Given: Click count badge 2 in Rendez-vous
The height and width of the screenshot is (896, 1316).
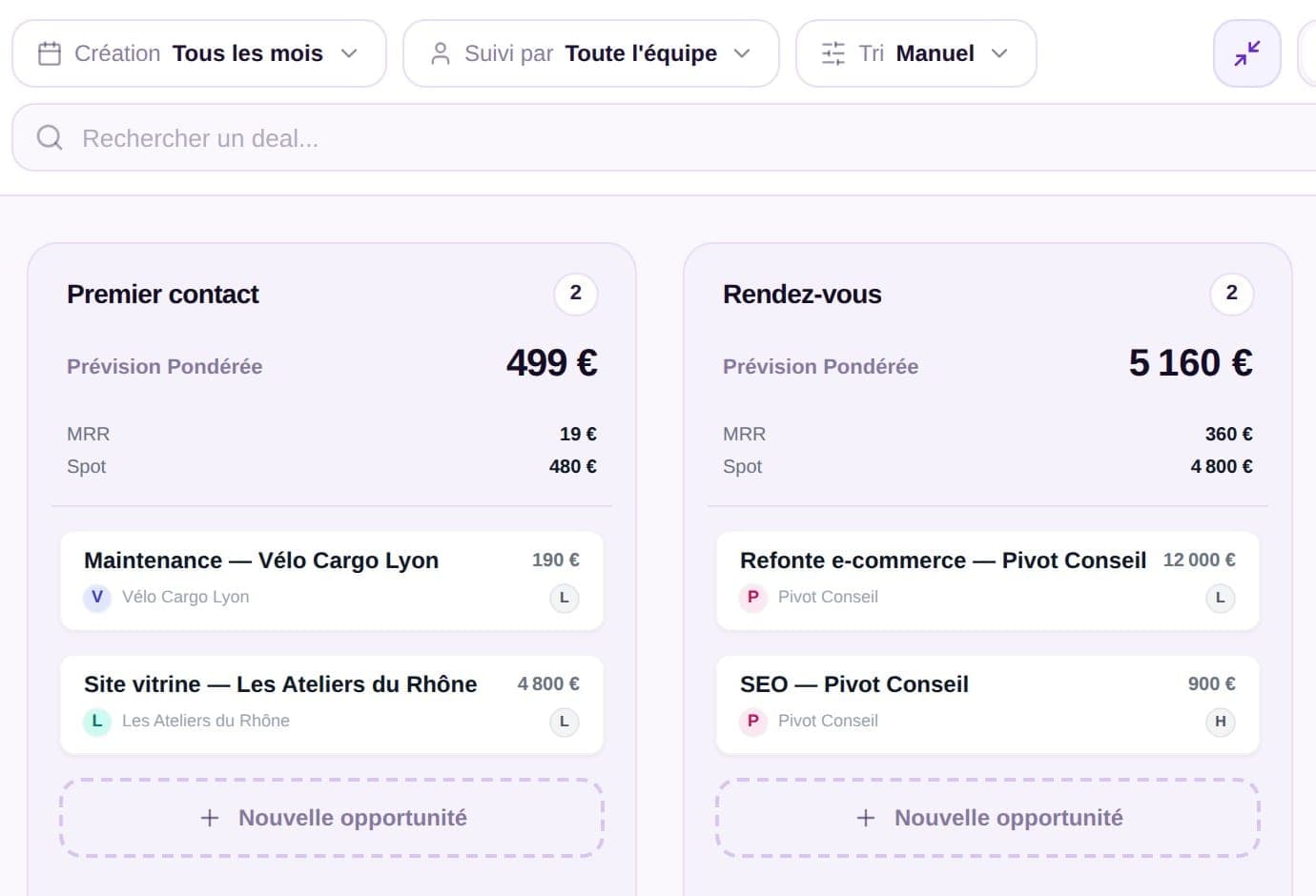Looking at the screenshot, I should click(1232, 294).
